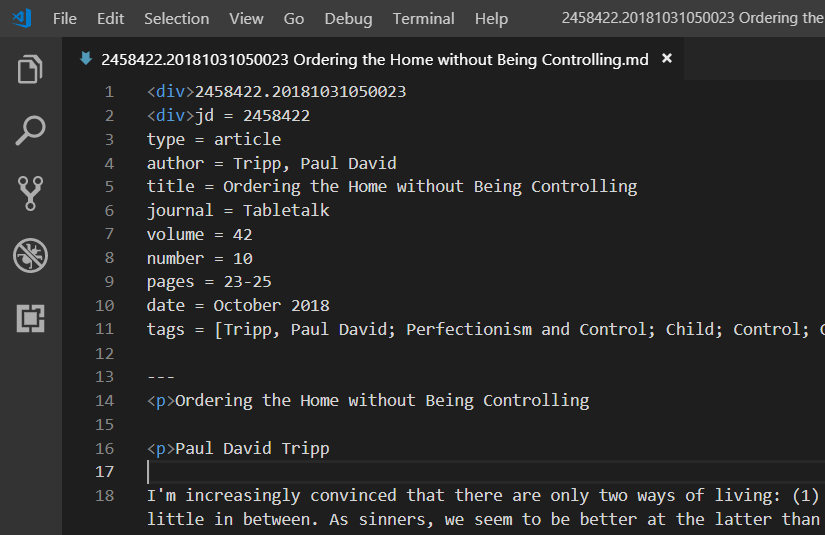Place cursor on the journal = Tabletalk line
825x535 pixels.
point(238,210)
